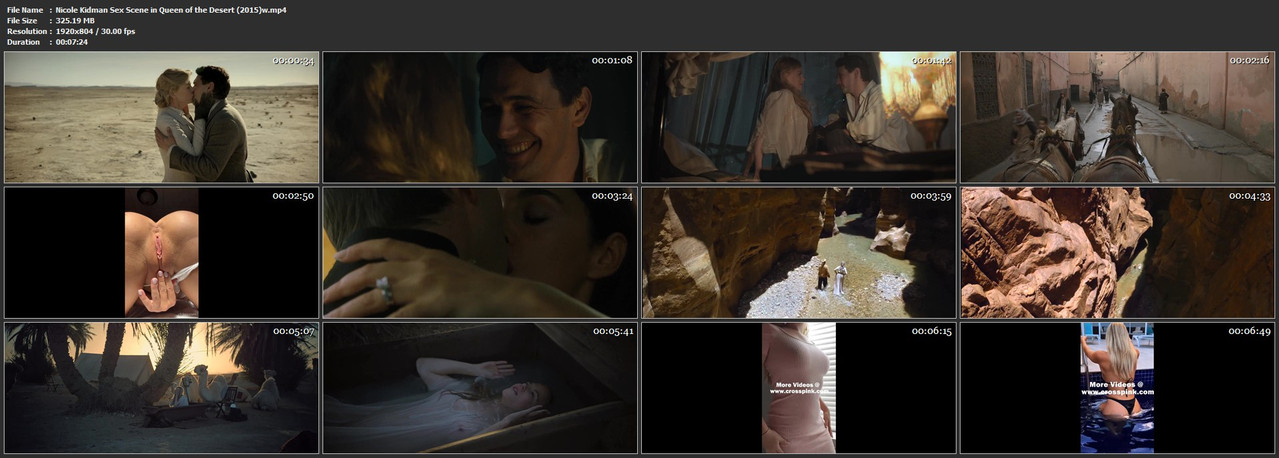1279x458 pixels.
Task: Click the red rock thumbnail at 00:04:33
Action: point(1118,252)
